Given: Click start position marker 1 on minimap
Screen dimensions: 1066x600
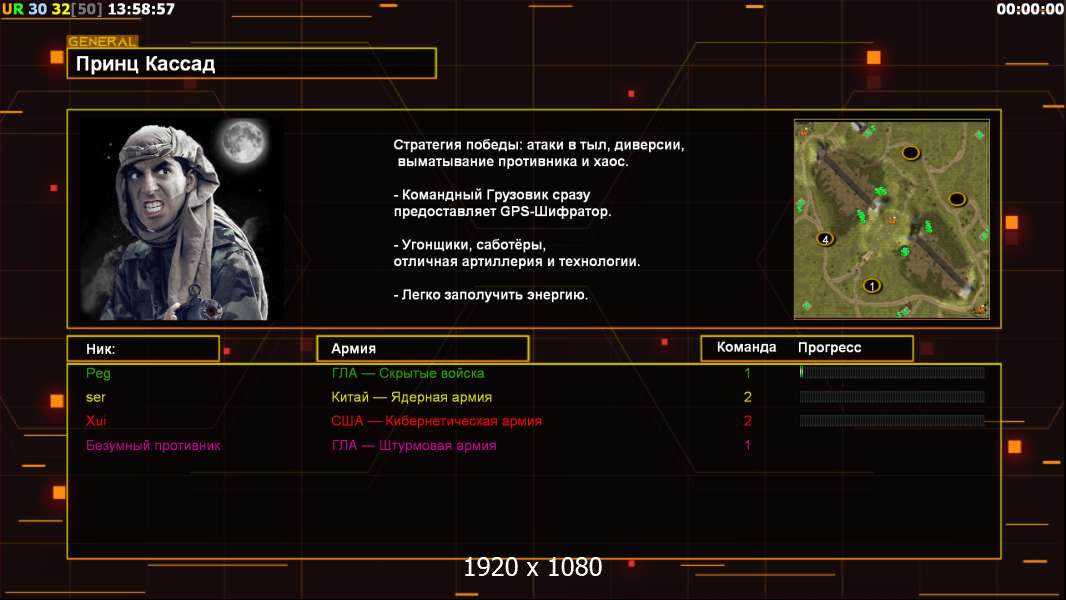Looking at the screenshot, I should coord(872,286).
